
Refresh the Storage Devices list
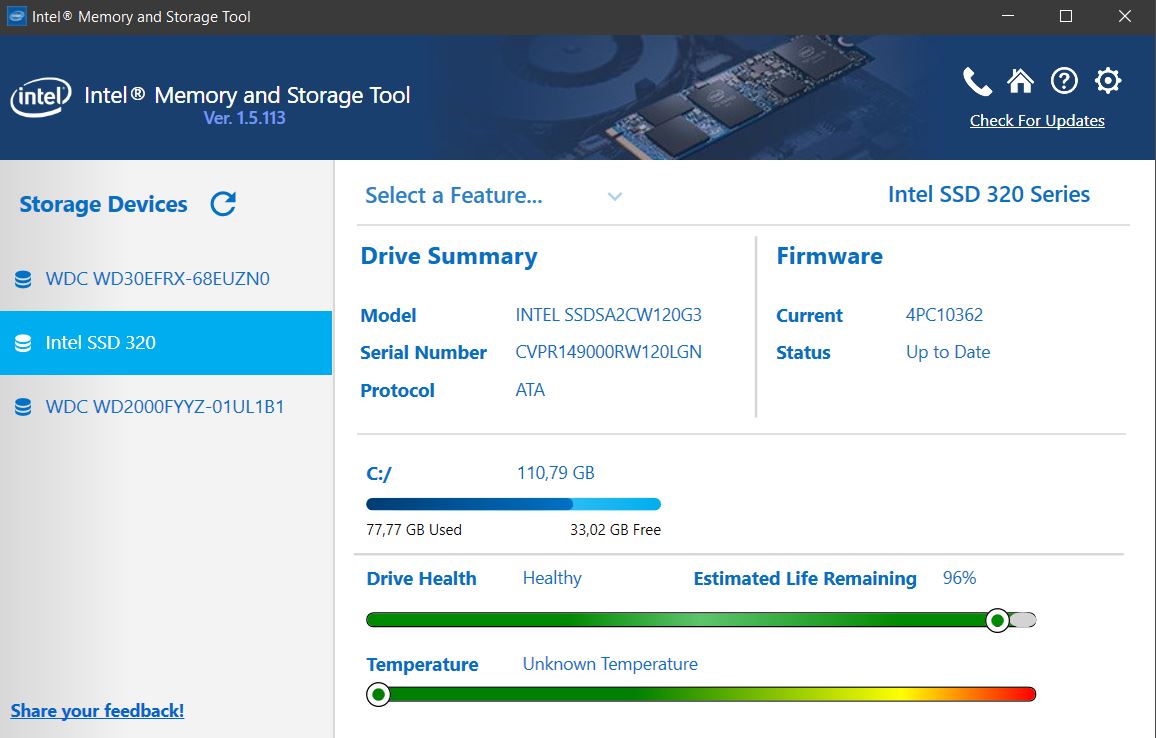(223, 204)
